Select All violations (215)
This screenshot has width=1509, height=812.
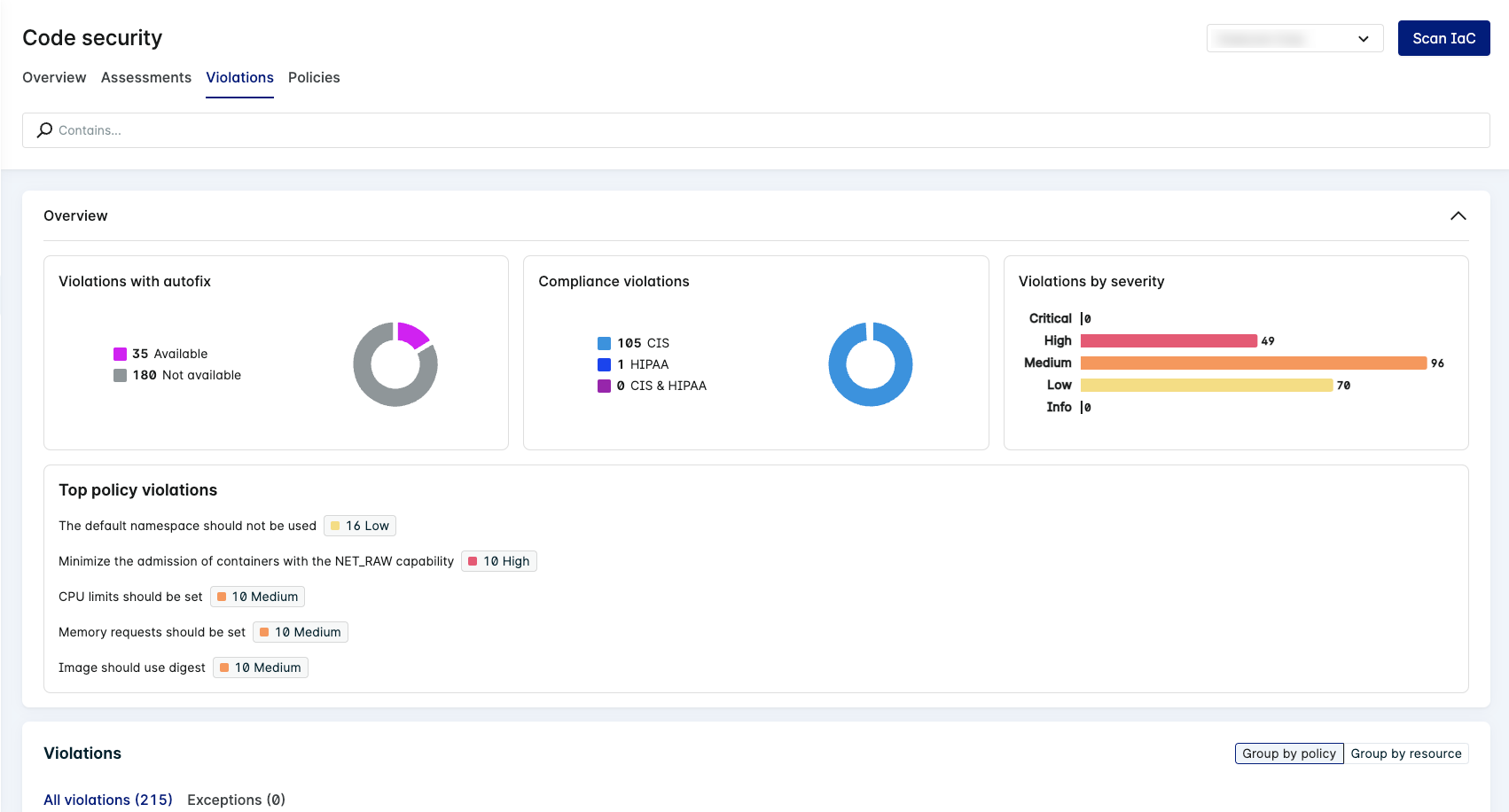(x=107, y=800)
